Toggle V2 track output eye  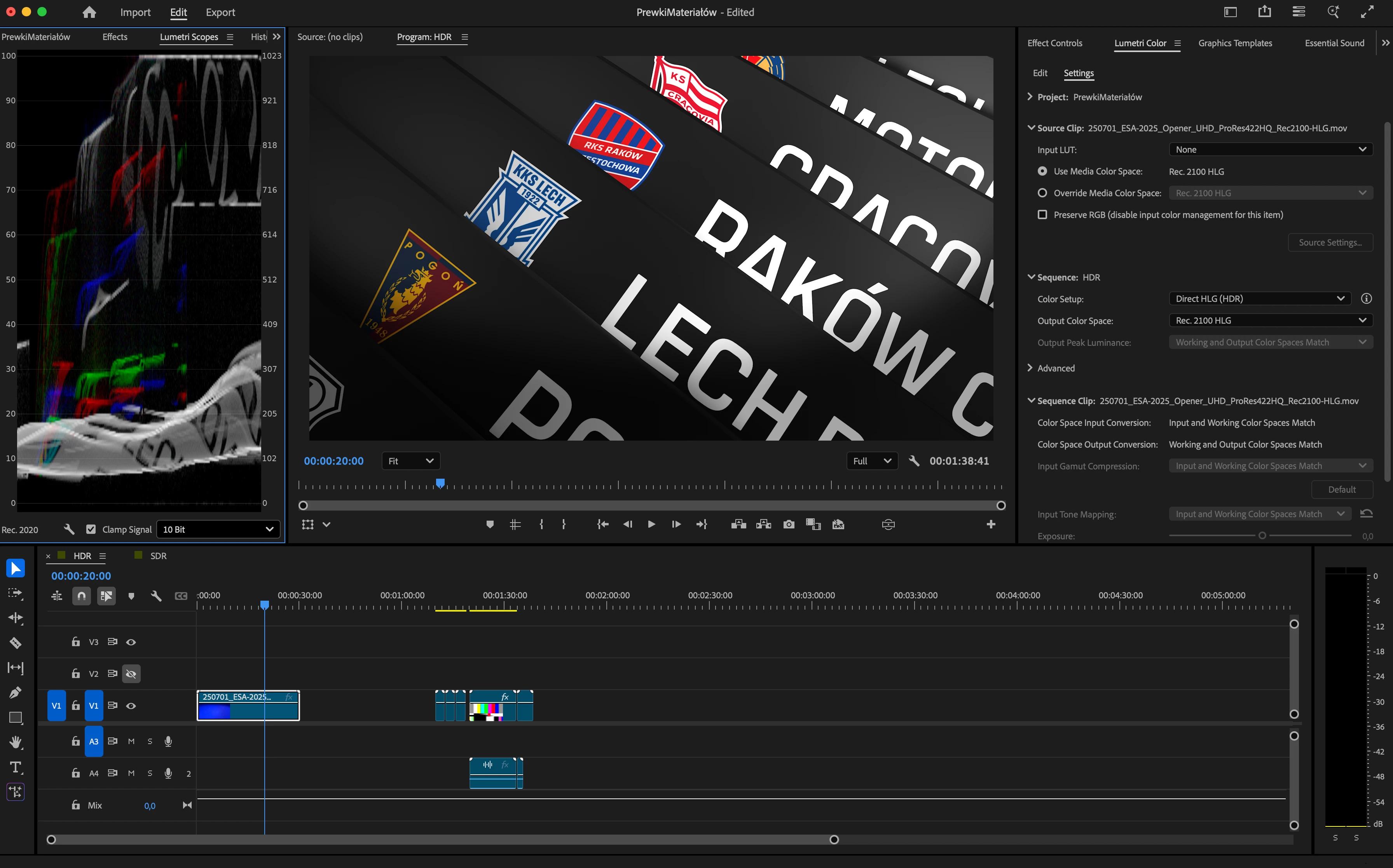(131, 674)
